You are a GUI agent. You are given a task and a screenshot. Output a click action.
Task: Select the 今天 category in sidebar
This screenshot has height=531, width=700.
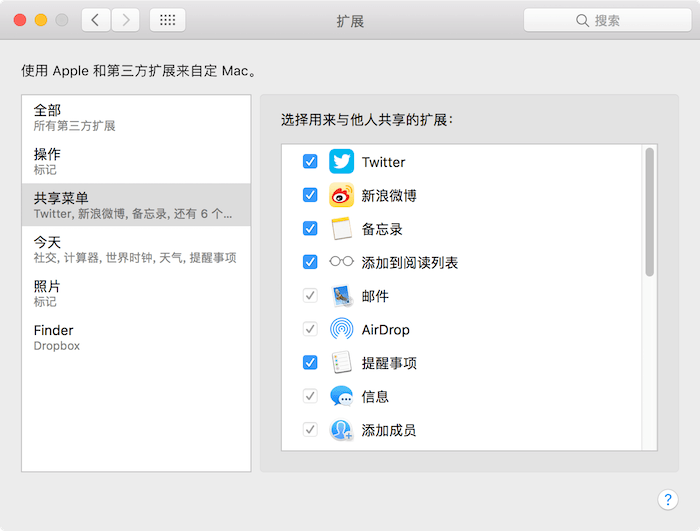click(136, 249)
